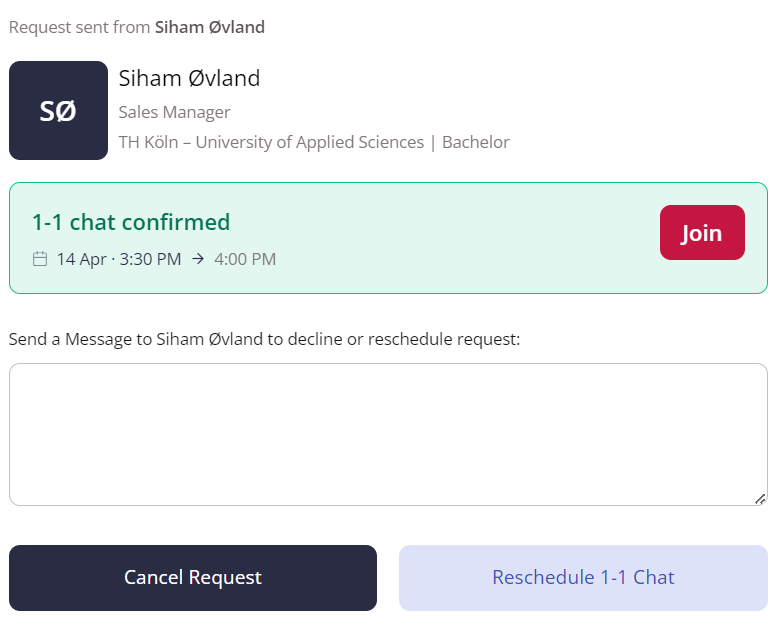Screen dimensions: 782x625
Task: Click the calendar icon beside 14 Apr
Action: [x=40, y=259]
